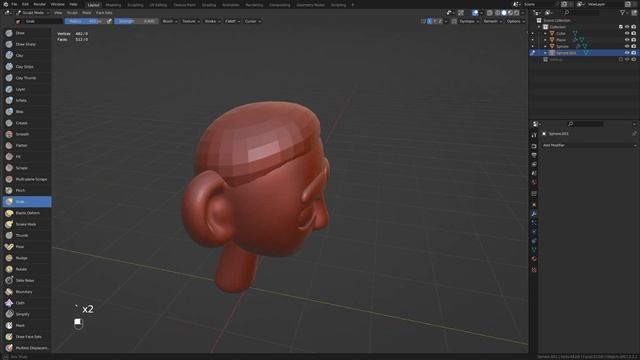
Task: Select the Nudge brush tool
Action: 27,258
